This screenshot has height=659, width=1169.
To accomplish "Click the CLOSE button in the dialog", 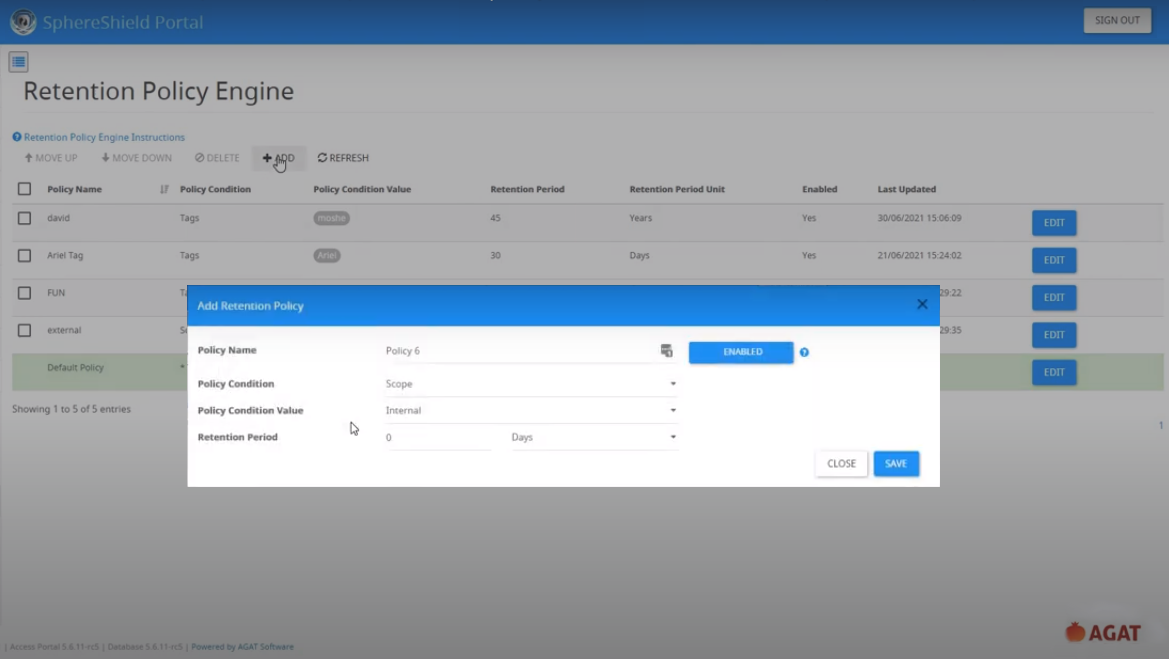I will [841, 464].
